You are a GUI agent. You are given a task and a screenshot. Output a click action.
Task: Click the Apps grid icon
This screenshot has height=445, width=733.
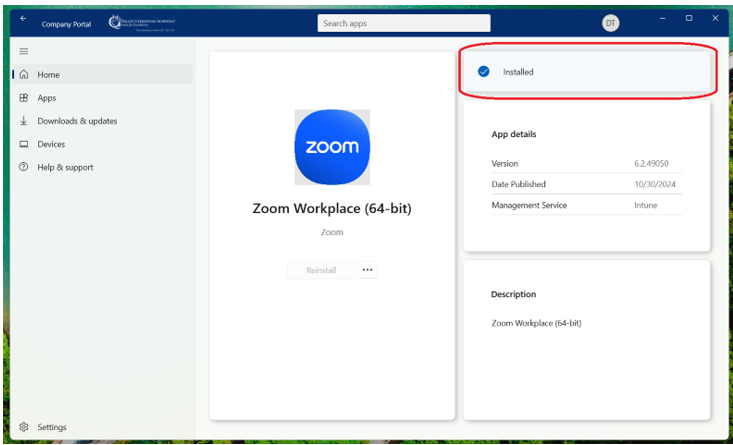[x=24, y=98]
